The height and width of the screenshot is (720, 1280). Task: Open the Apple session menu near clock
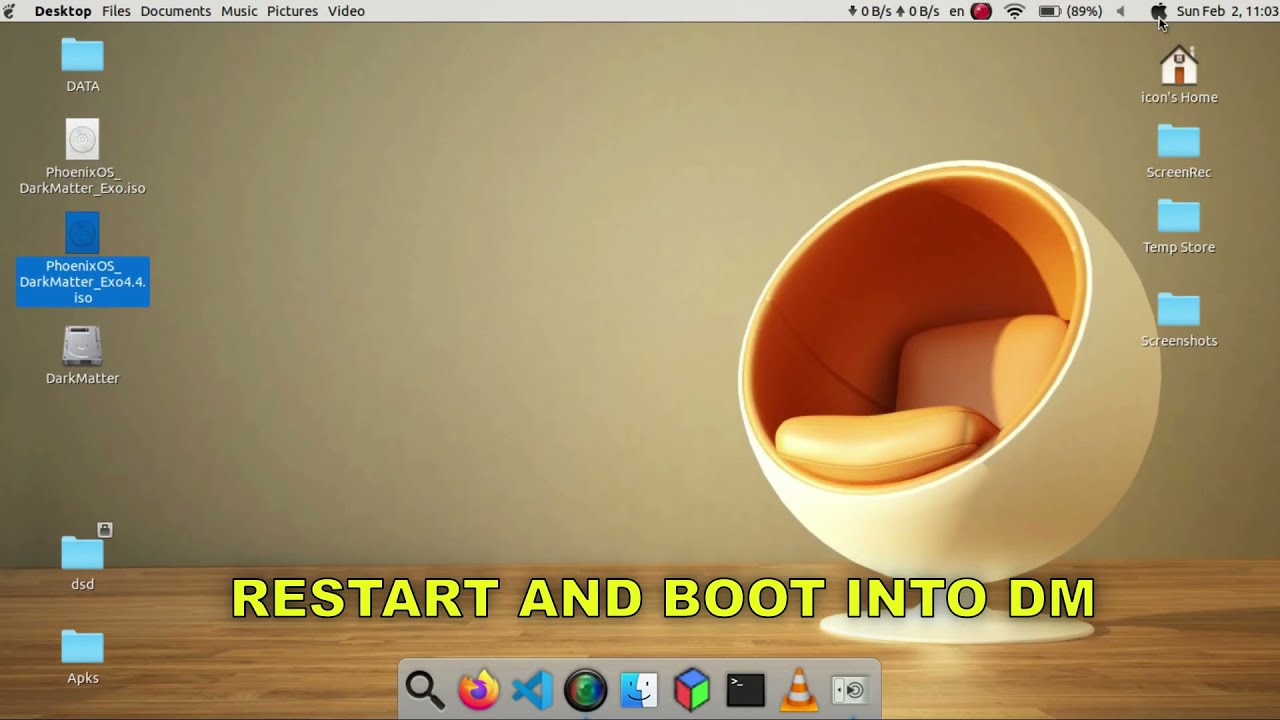[x=1159, y=11]
